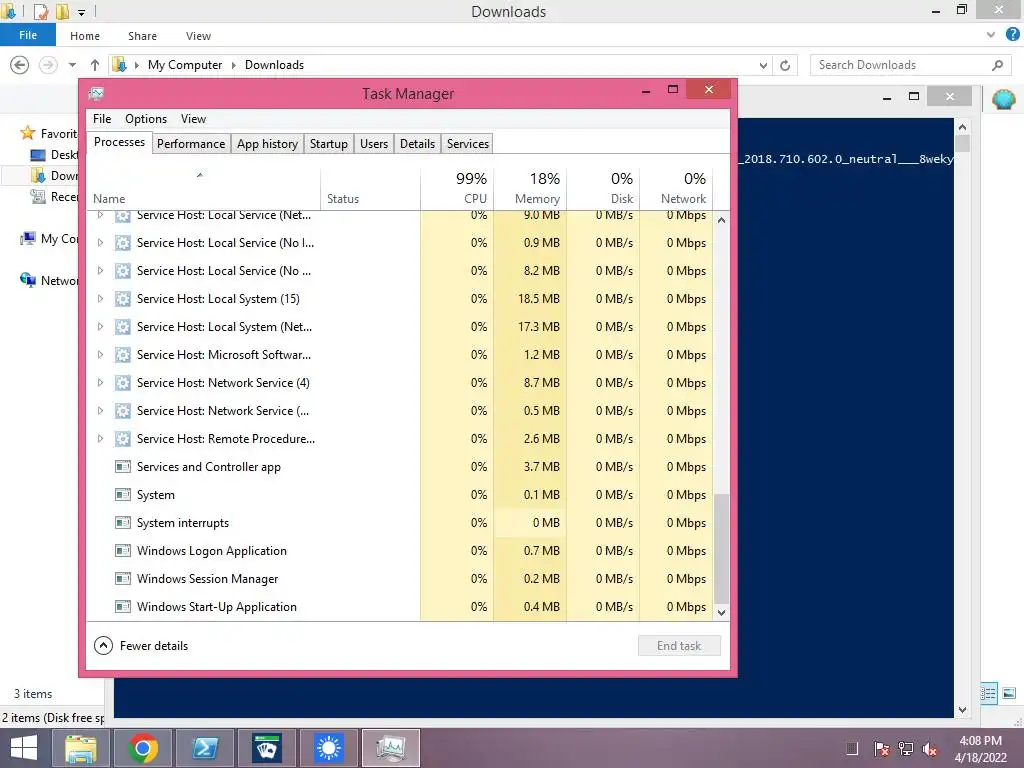The height and width of the screenshot is (768, 1024).
Task: Click the network tray icon
Action: 906,749
